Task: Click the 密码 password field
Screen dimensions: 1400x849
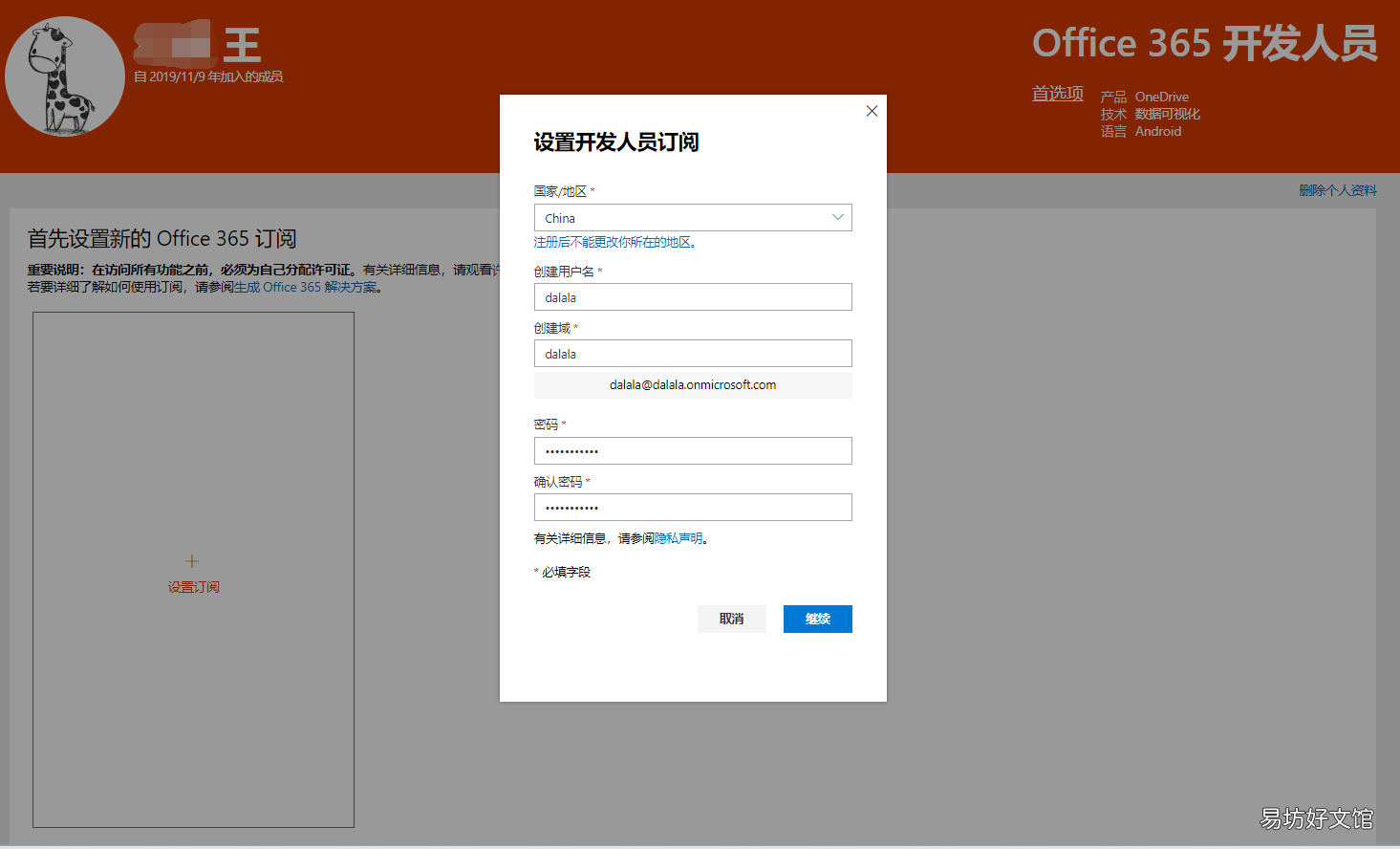Action: 693,451
